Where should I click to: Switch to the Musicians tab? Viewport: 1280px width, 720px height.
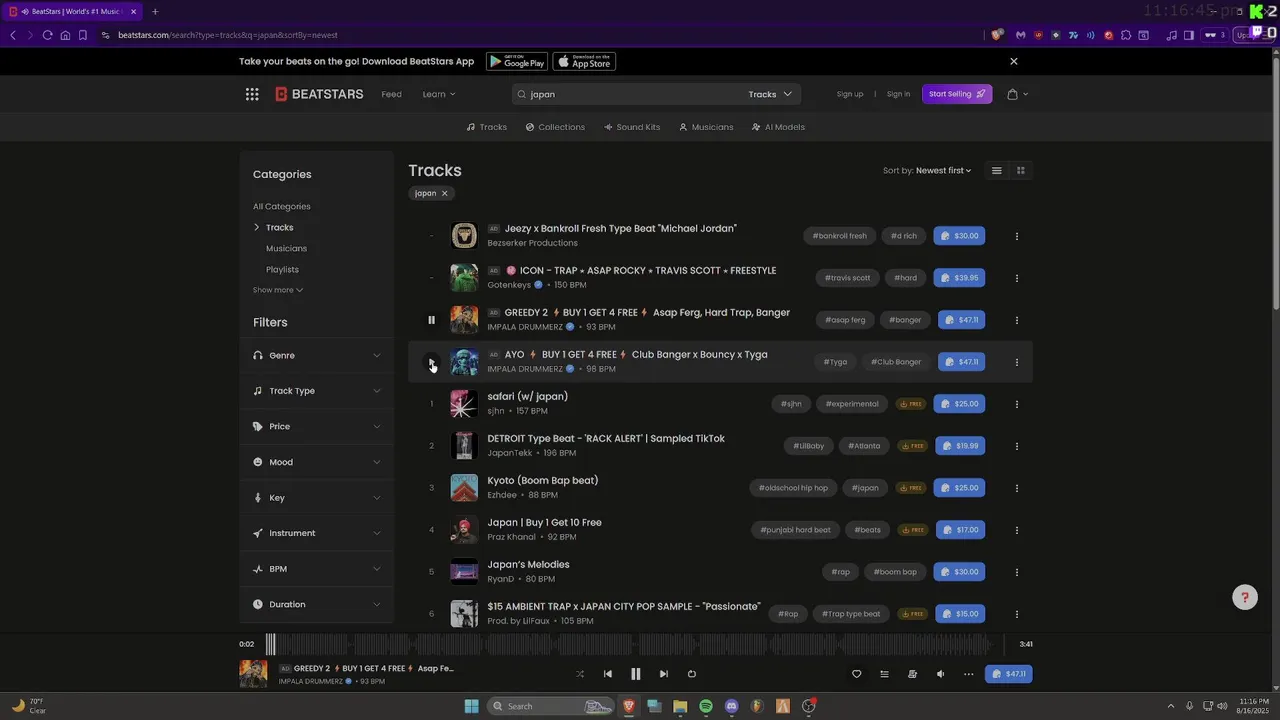(706, 127)
